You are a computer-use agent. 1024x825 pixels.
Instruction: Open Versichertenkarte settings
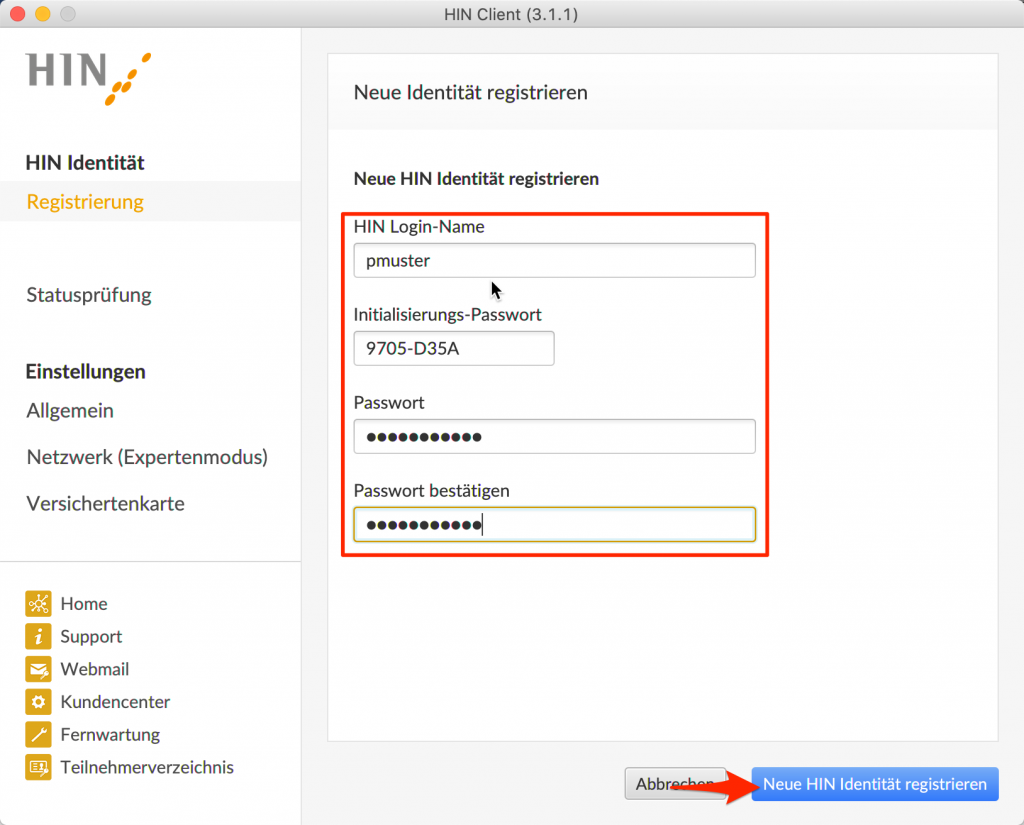coord(105,504)
